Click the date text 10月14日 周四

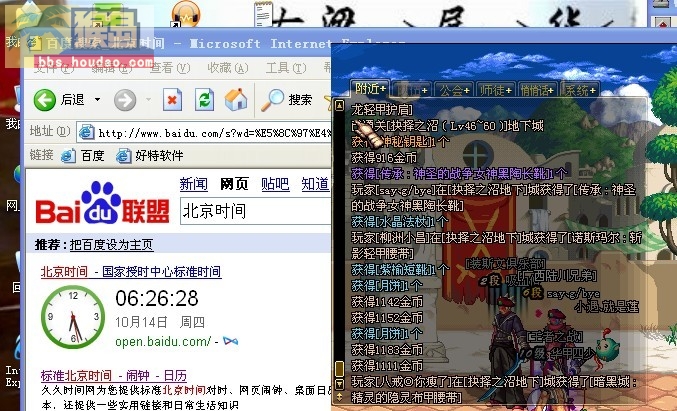tap(160, 322)
